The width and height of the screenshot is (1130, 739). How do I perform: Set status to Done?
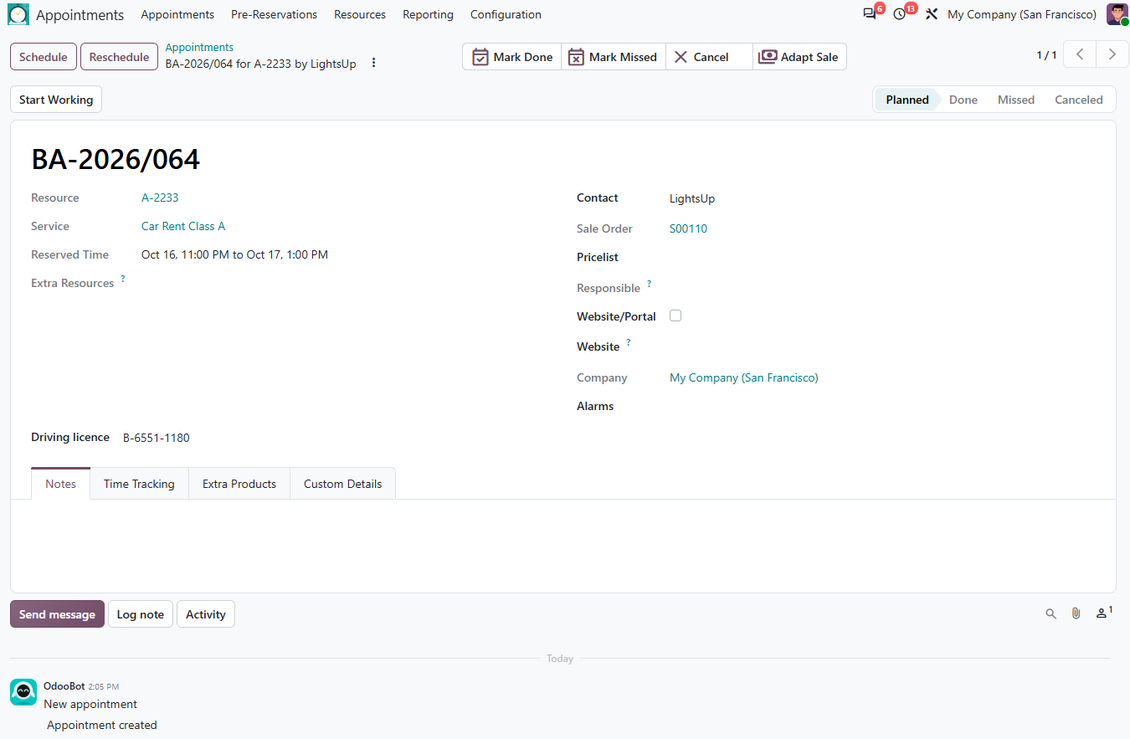tap(963, 99)
